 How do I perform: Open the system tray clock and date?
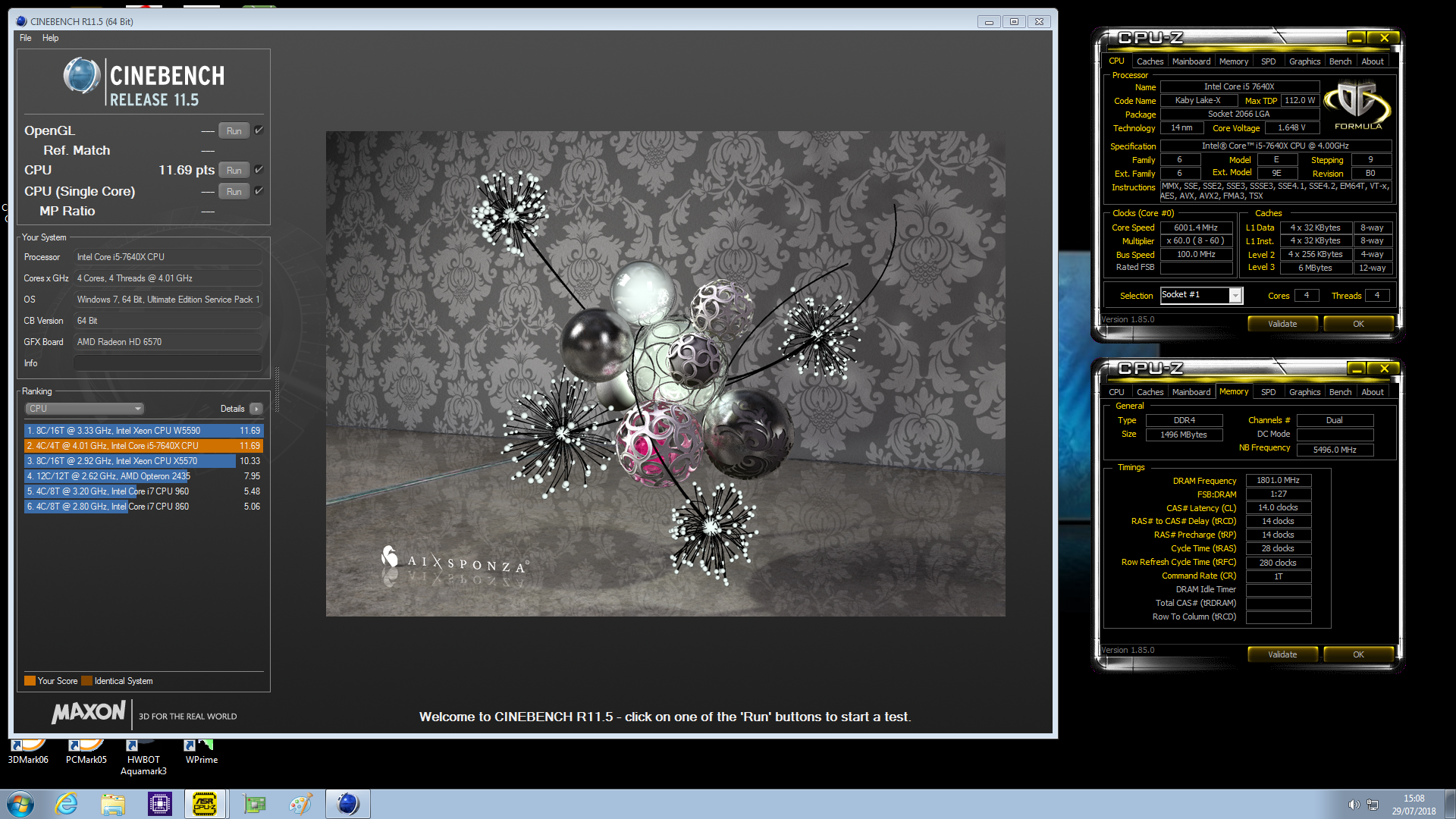1414,805
